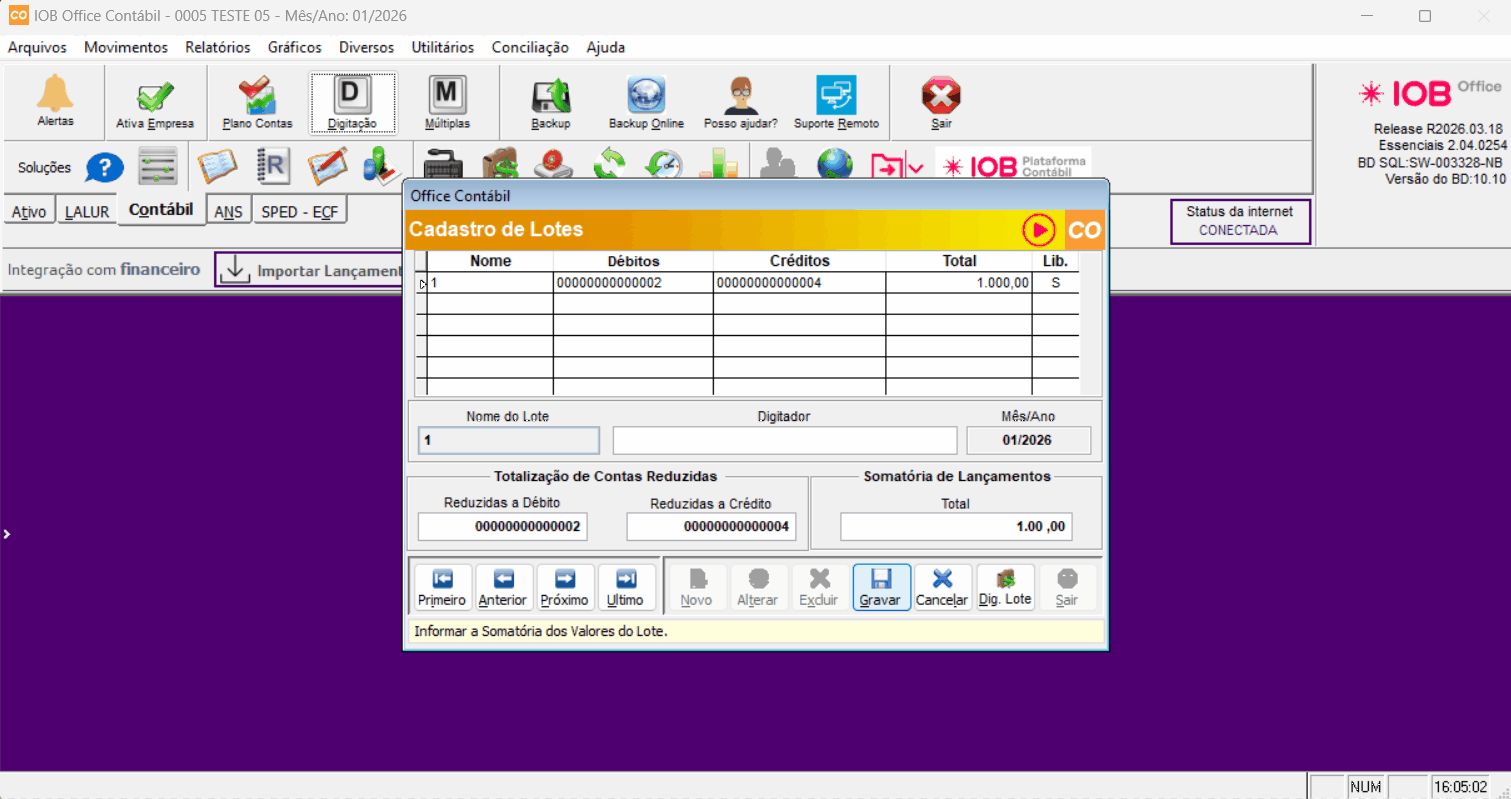Viewport: 1511px width, 799px height.
Task: Click the Somatória Total value field
Action: (955, 526)
